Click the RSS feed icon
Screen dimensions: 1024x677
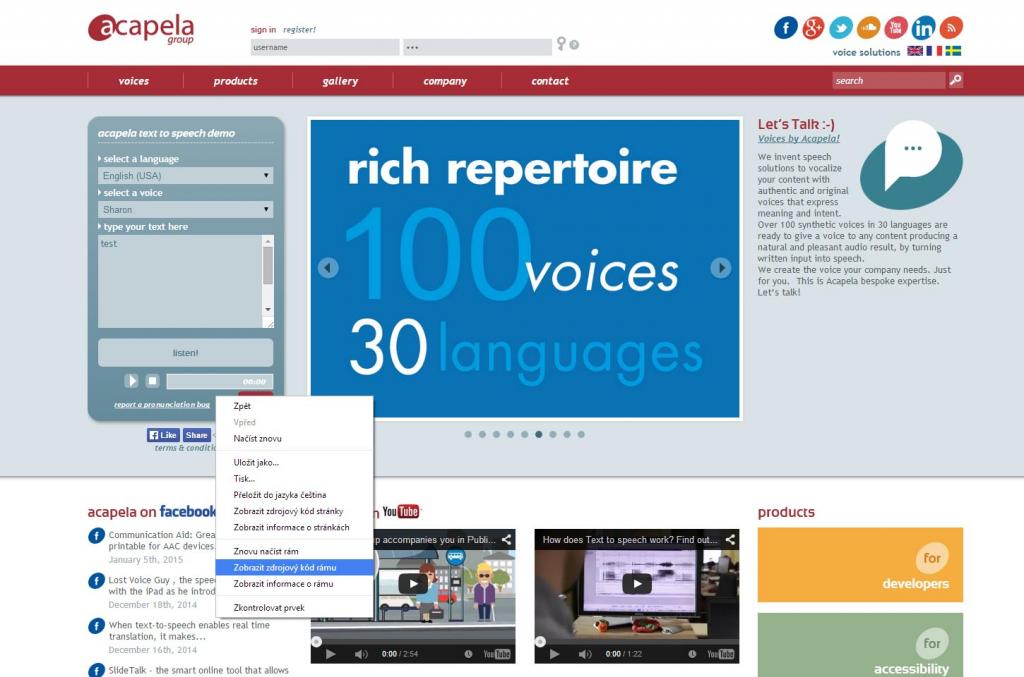tap(951, 28)
